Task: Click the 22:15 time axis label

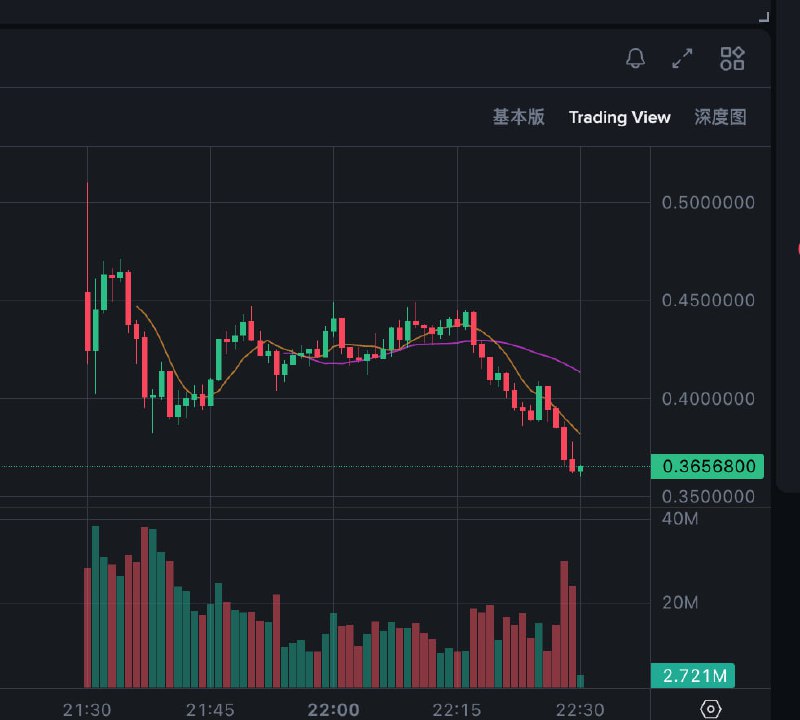Action: pyautogui.click(x=457, y=709)
